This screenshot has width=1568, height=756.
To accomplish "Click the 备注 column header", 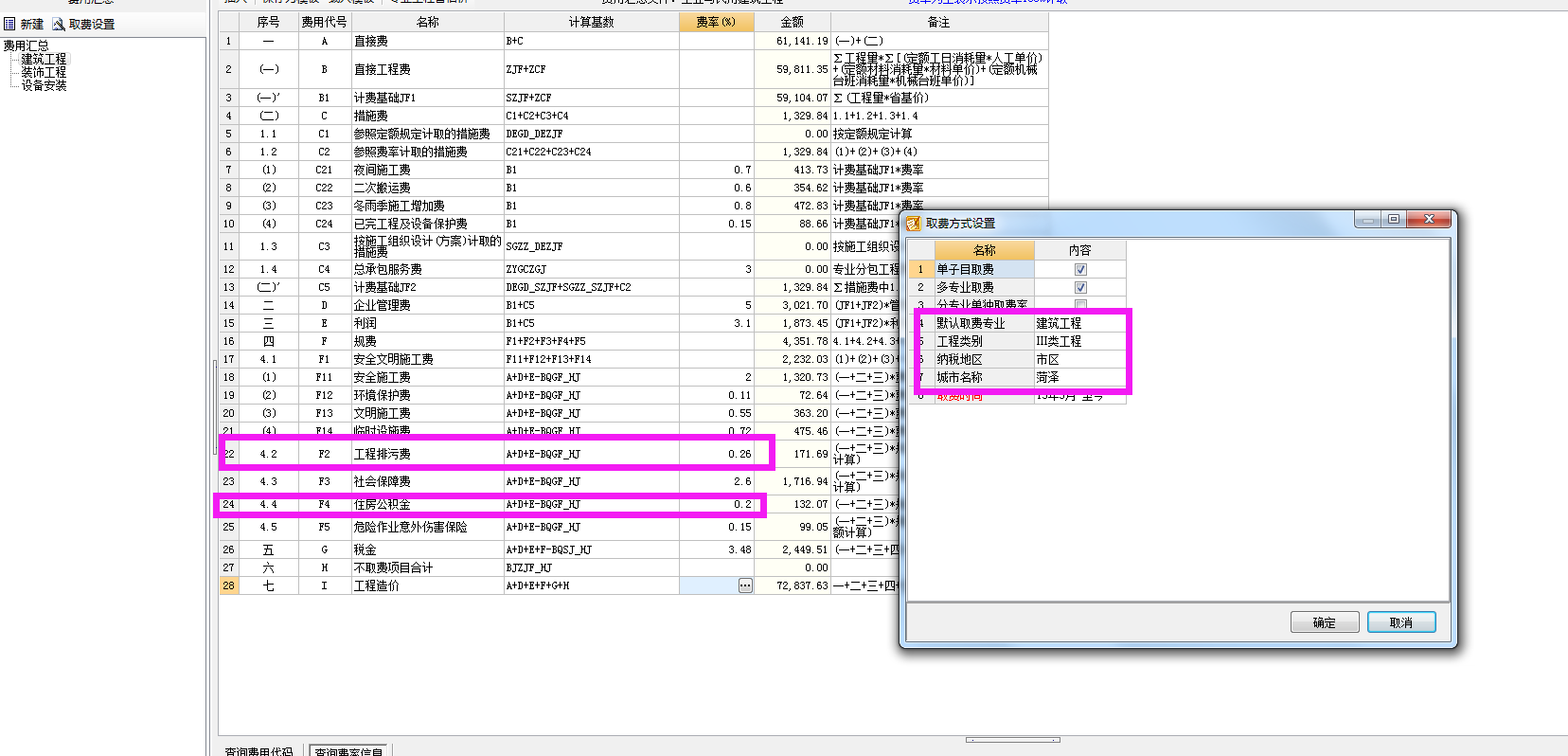I will point(939,22).
